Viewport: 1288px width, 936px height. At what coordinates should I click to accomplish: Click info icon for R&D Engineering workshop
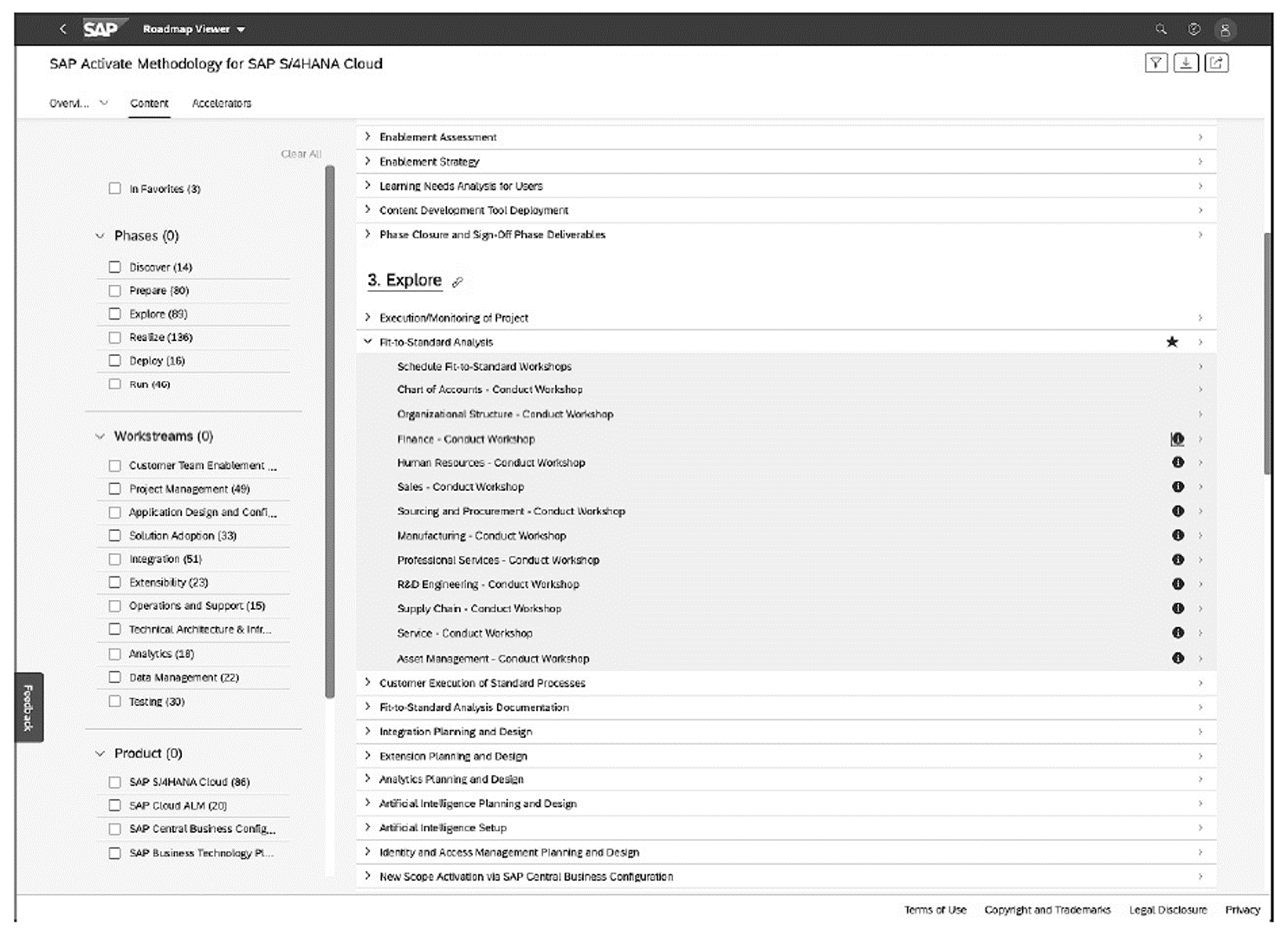(1178, 584)
